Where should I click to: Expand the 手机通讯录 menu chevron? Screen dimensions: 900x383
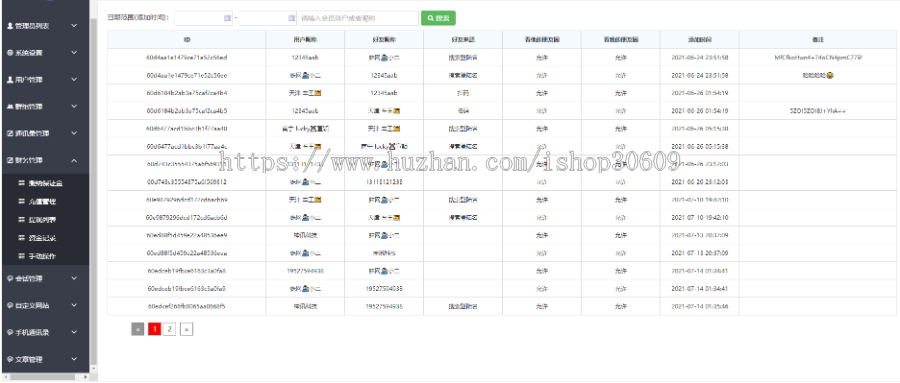(74, 332)
